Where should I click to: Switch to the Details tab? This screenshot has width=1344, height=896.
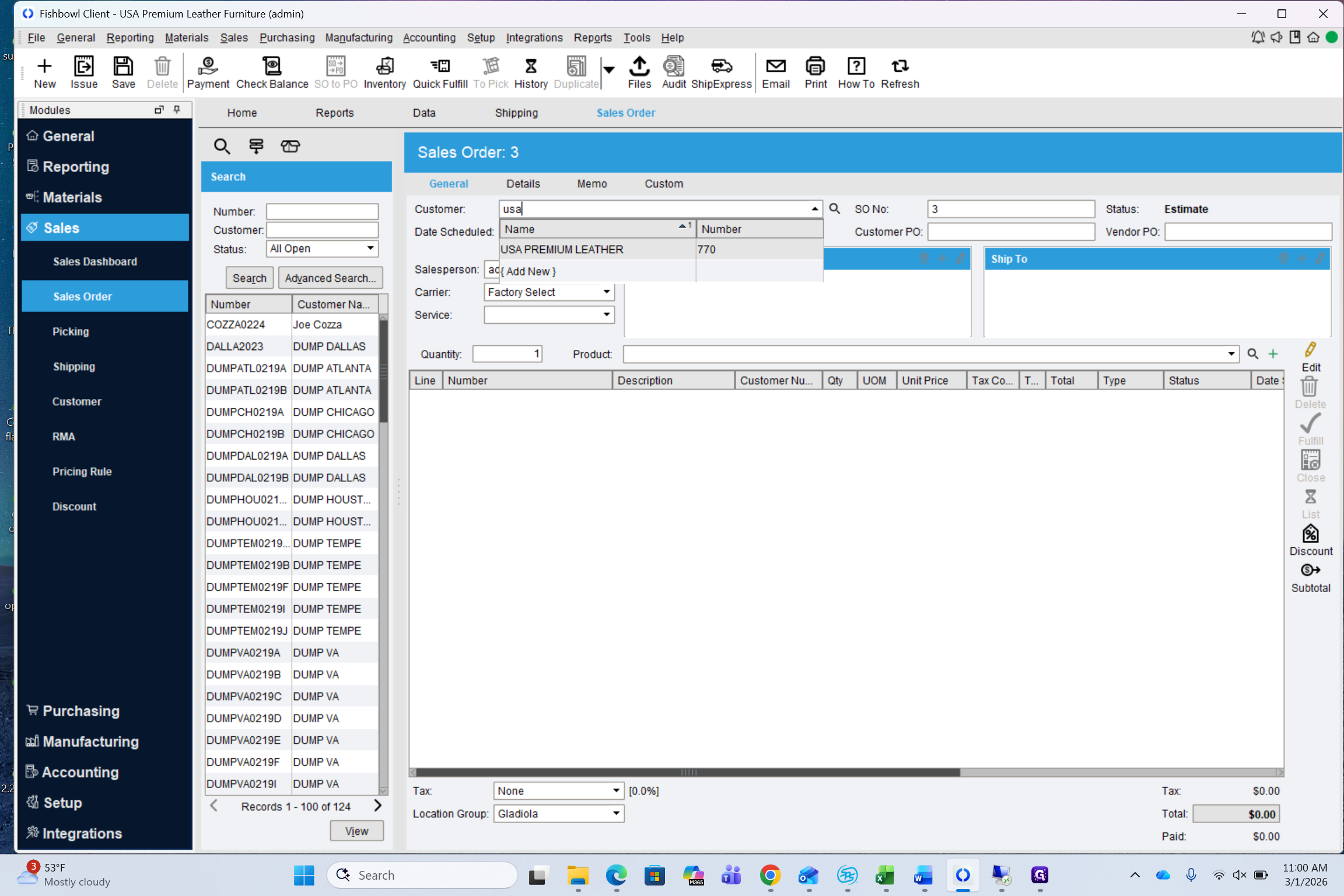523,184
